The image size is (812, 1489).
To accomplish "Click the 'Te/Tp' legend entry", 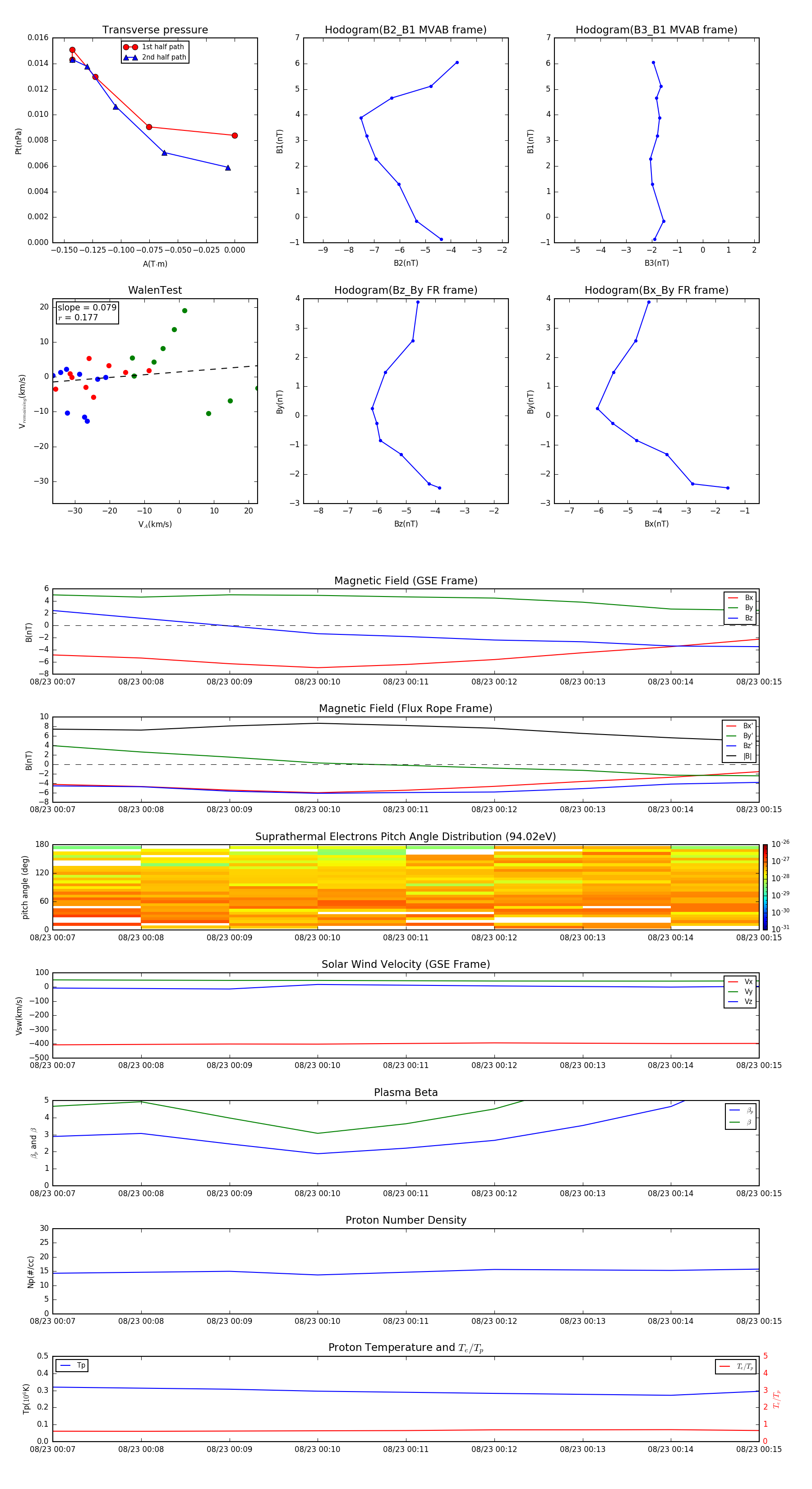I will tap(736, 1366).
